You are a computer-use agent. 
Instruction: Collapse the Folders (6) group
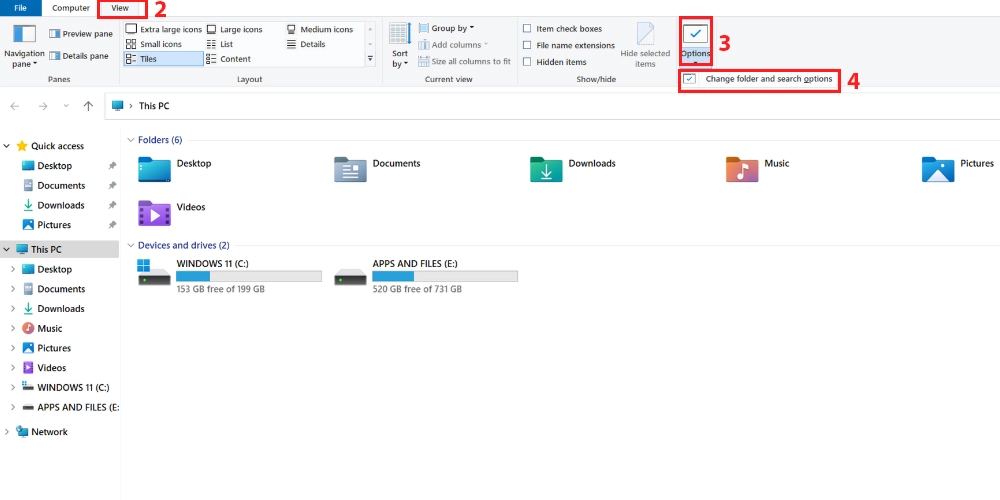coord(130,140)
